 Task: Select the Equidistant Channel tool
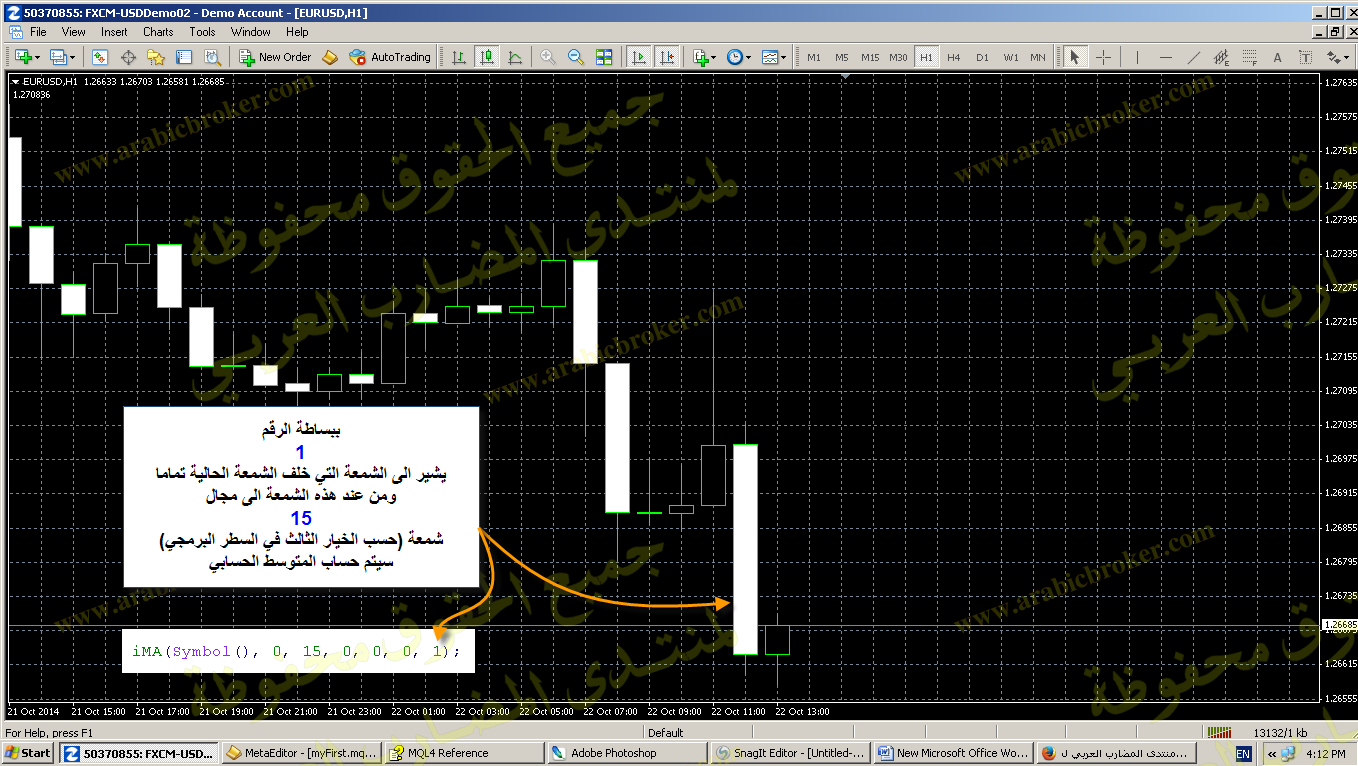click(x=1221, y=57)
